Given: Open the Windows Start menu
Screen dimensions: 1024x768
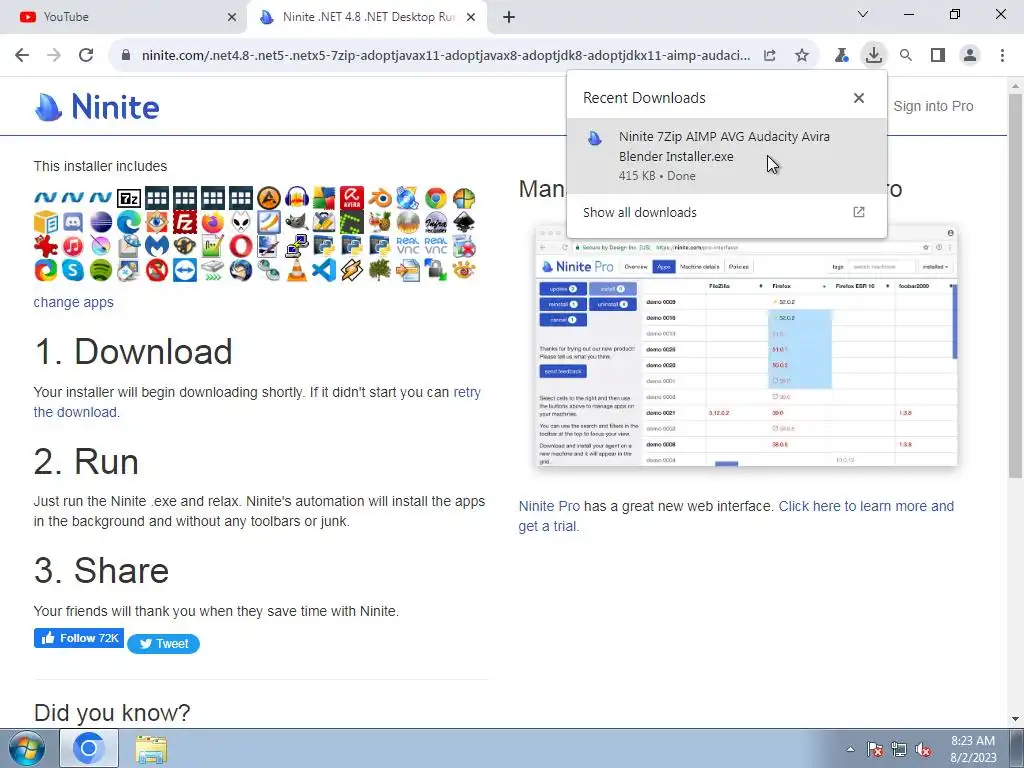Looking at the screenshot, I should [26, 748].
